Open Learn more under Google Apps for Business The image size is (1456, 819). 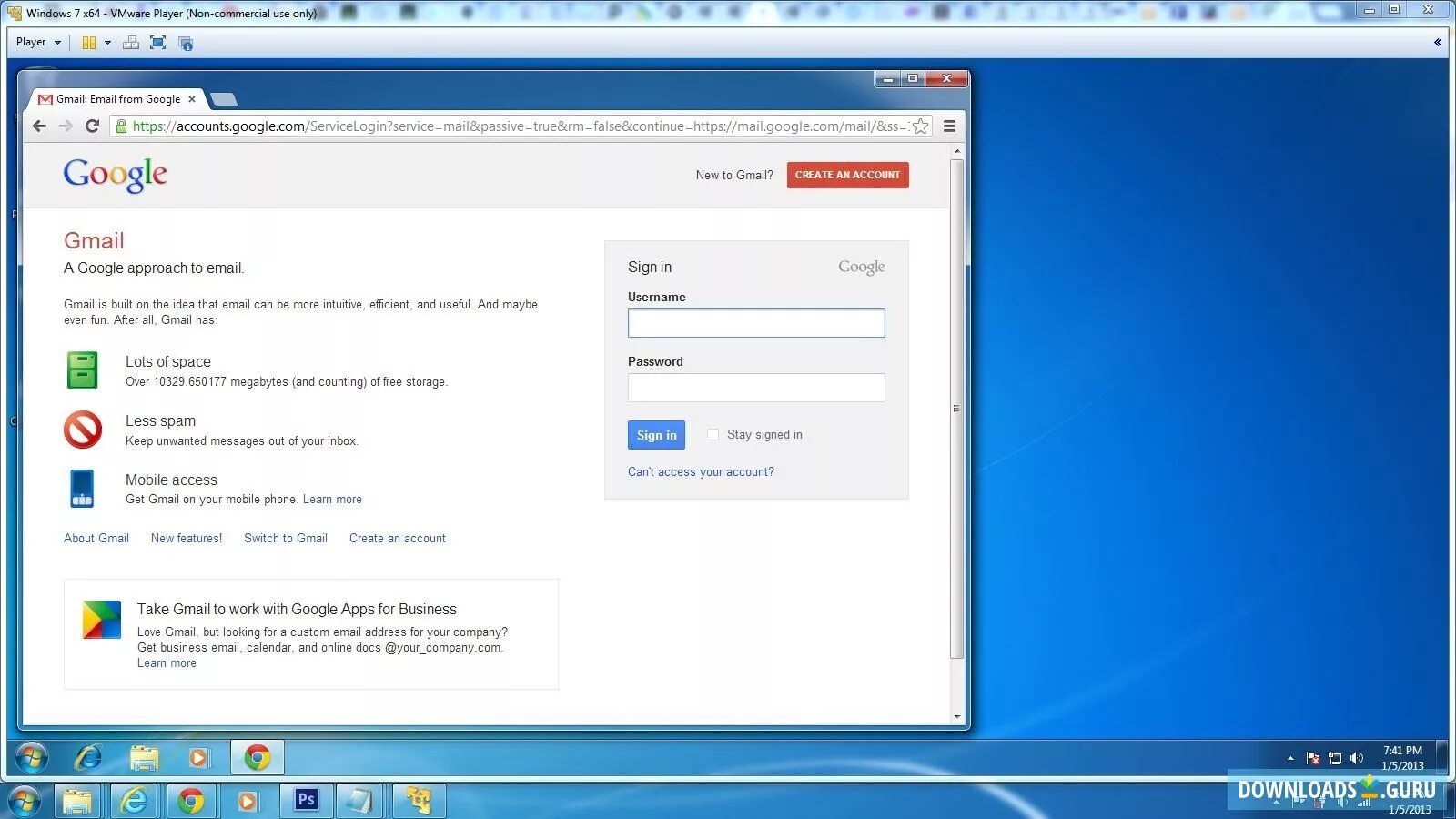click(x=167, y=663)
